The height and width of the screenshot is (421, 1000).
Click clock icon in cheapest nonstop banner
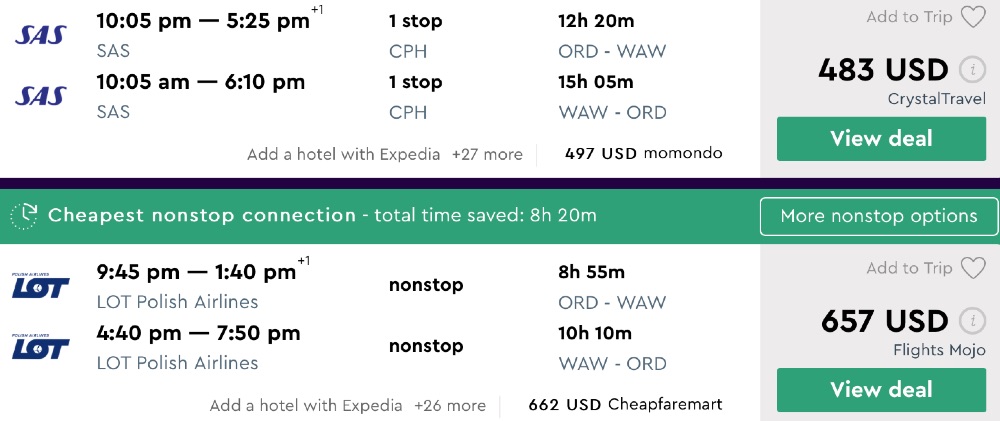[x=25, y=215]
